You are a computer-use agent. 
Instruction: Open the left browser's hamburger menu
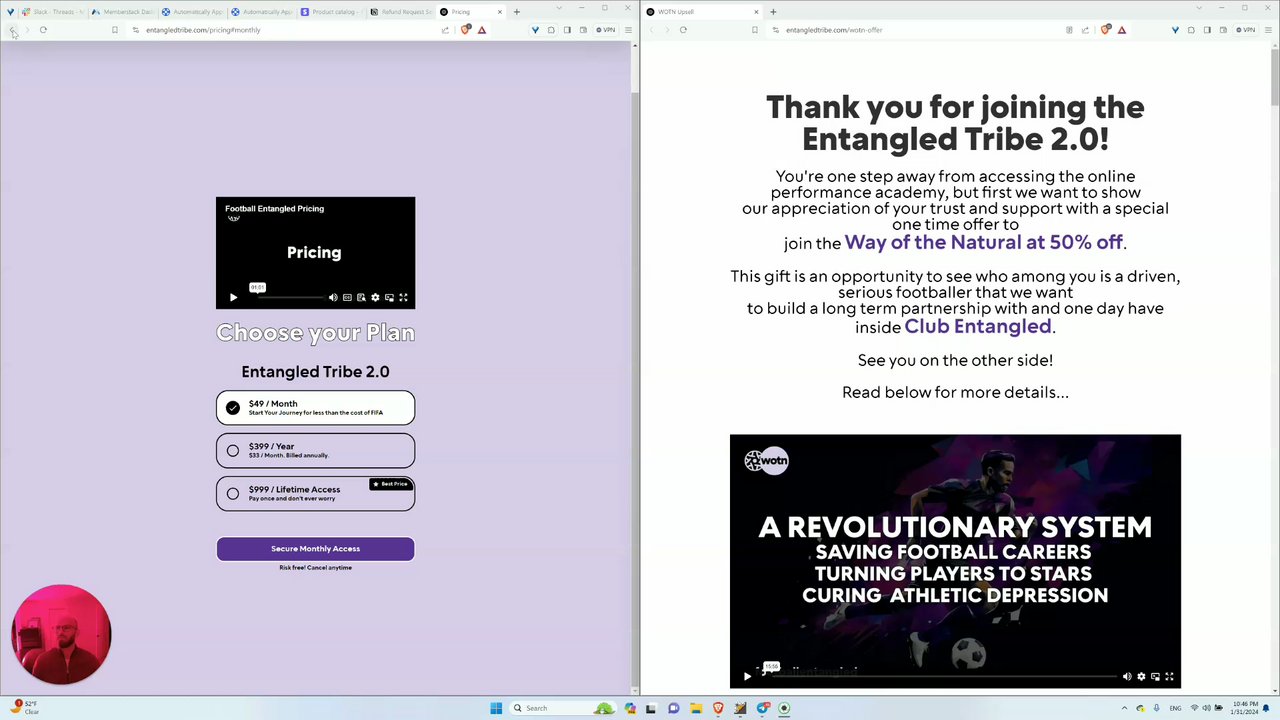coord(628,30)
